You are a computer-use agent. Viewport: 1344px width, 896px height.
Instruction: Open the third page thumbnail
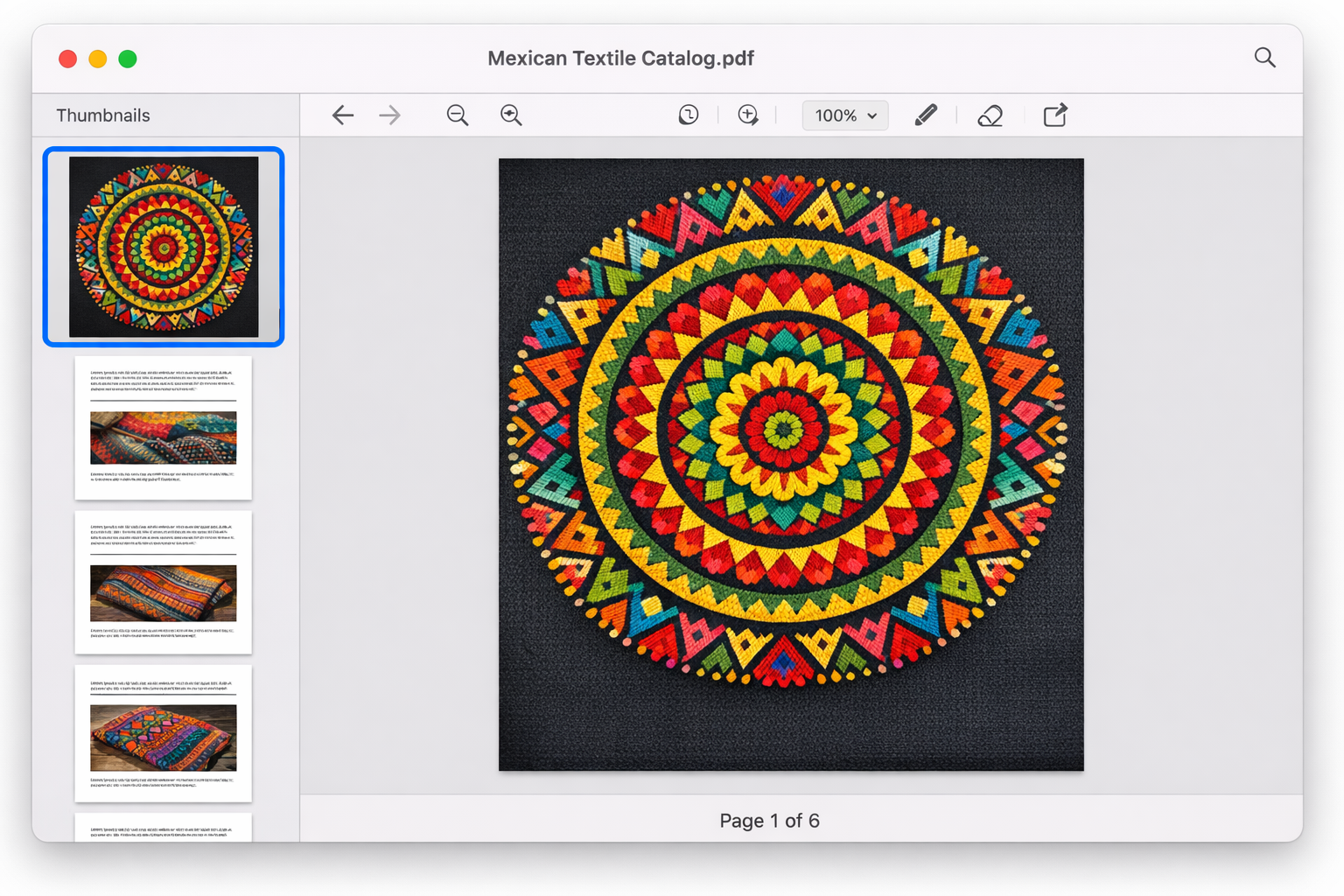tap(164, 582)
